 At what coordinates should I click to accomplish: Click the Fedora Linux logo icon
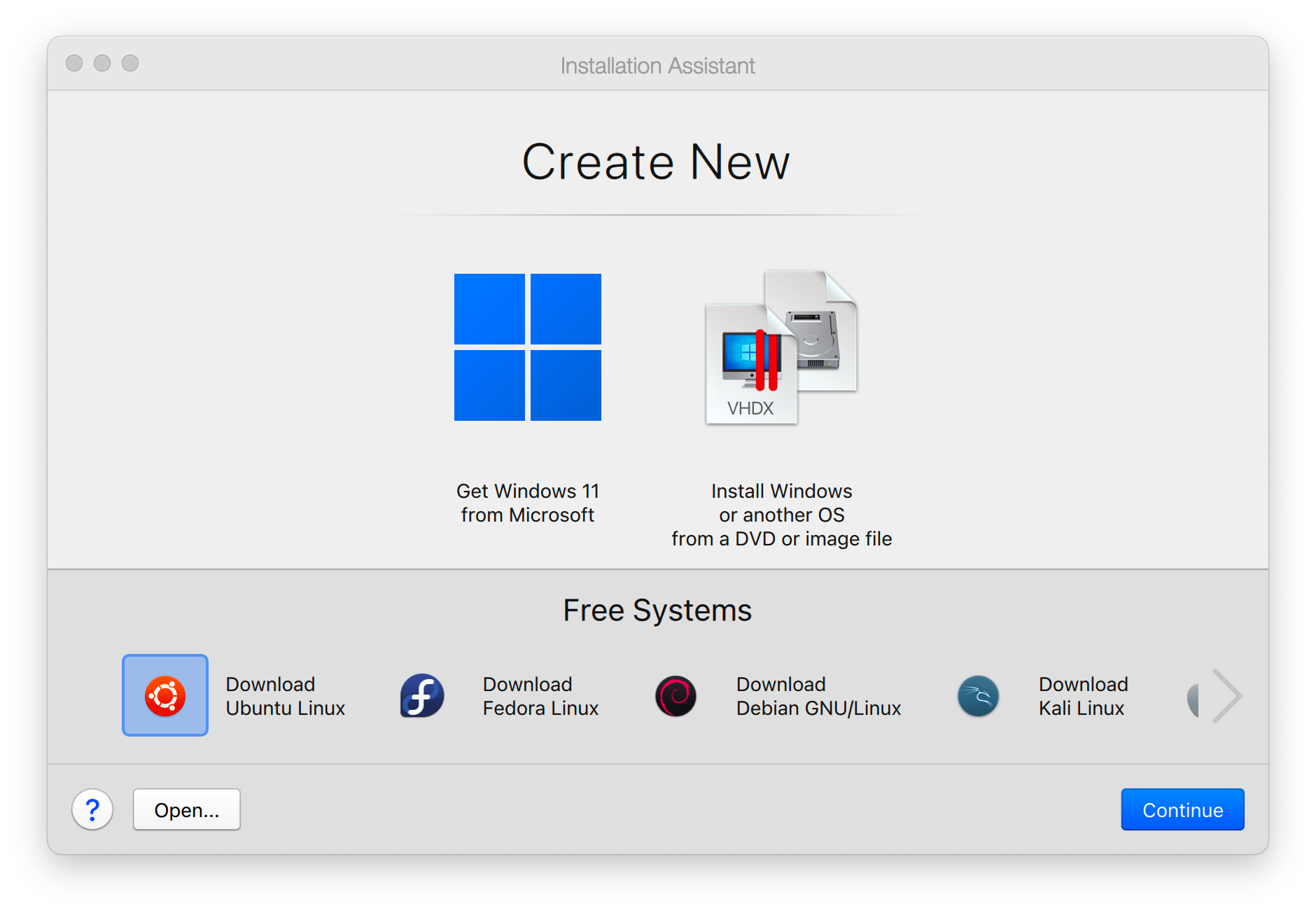click(421, 695)
